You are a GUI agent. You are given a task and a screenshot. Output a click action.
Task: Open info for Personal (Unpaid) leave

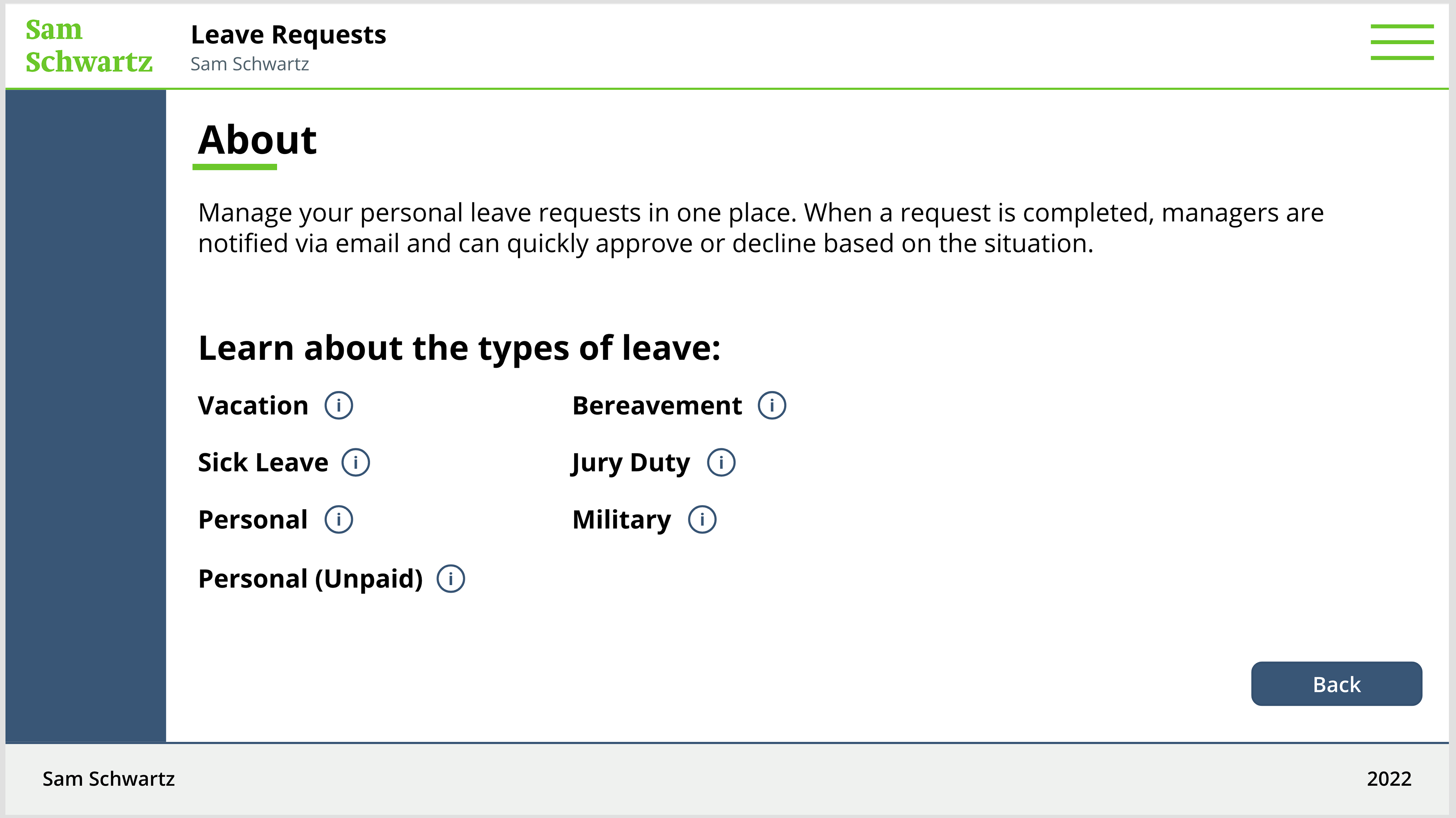click(x=450, y=579)
